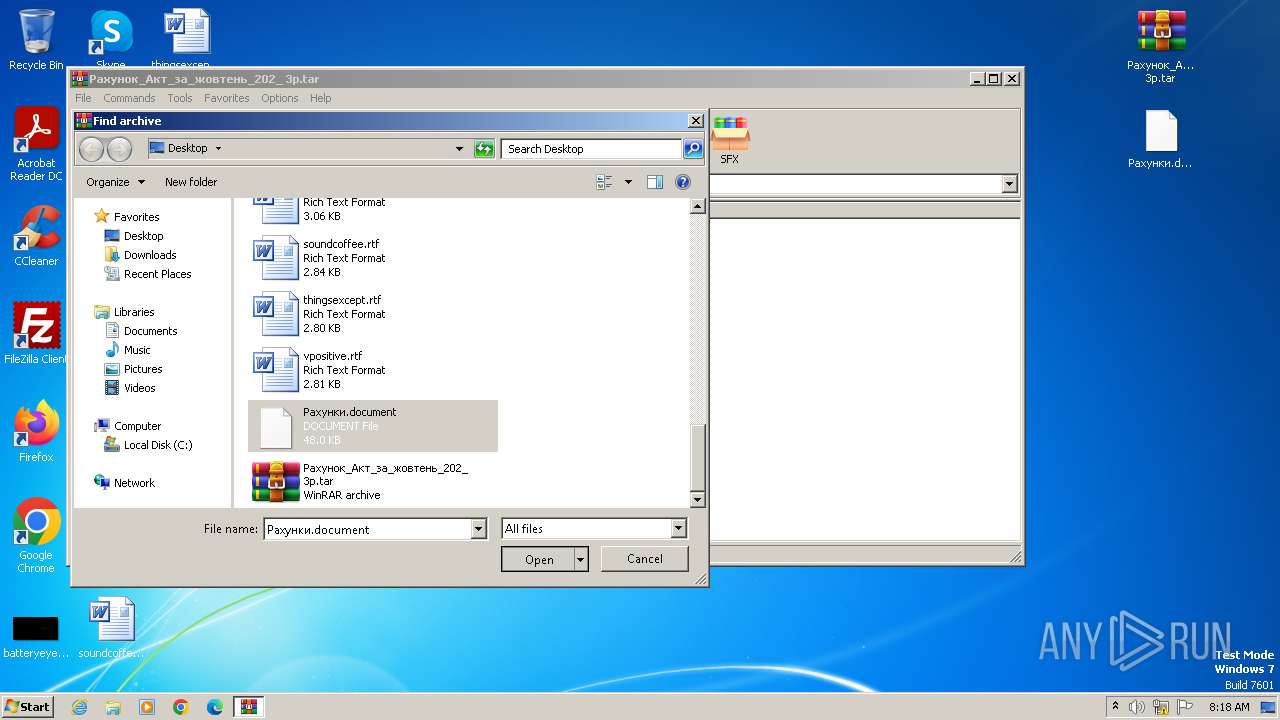Click the SFX toolbar icon in WinRAR
The height and width of the screenshot is (720, 1280).
pyautogui.click(x=730, y=140)
